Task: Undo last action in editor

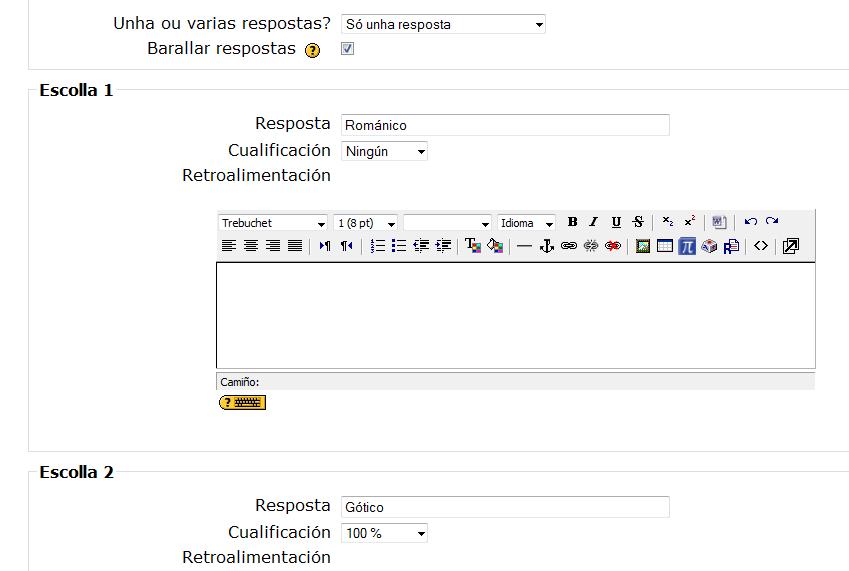Action: (x=750, y=222)
